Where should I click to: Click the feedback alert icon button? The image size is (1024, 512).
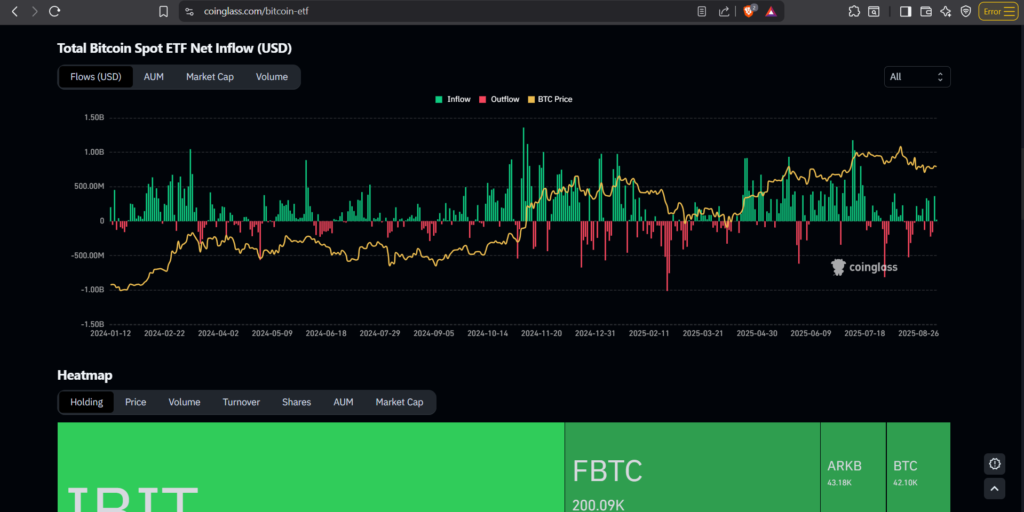995,464
